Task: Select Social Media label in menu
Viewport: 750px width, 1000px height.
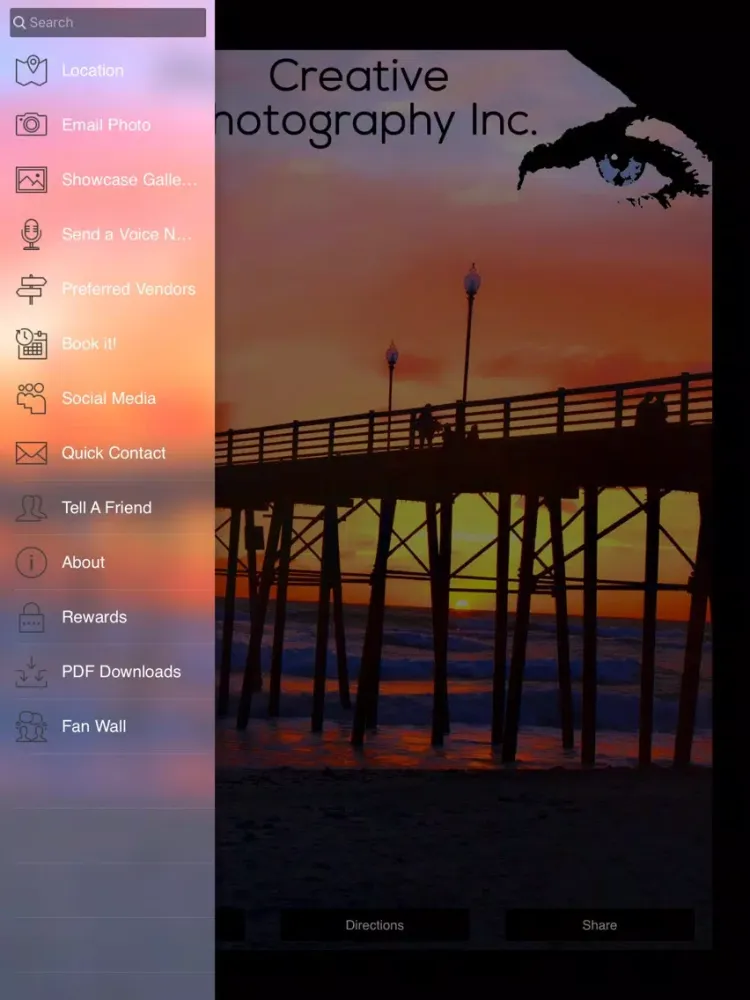Action: [108, 398]
